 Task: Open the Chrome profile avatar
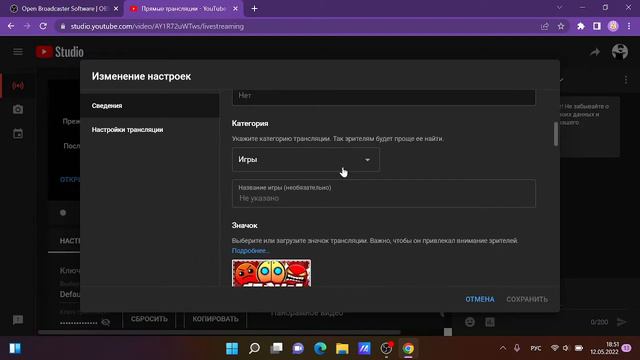(613, 26)
